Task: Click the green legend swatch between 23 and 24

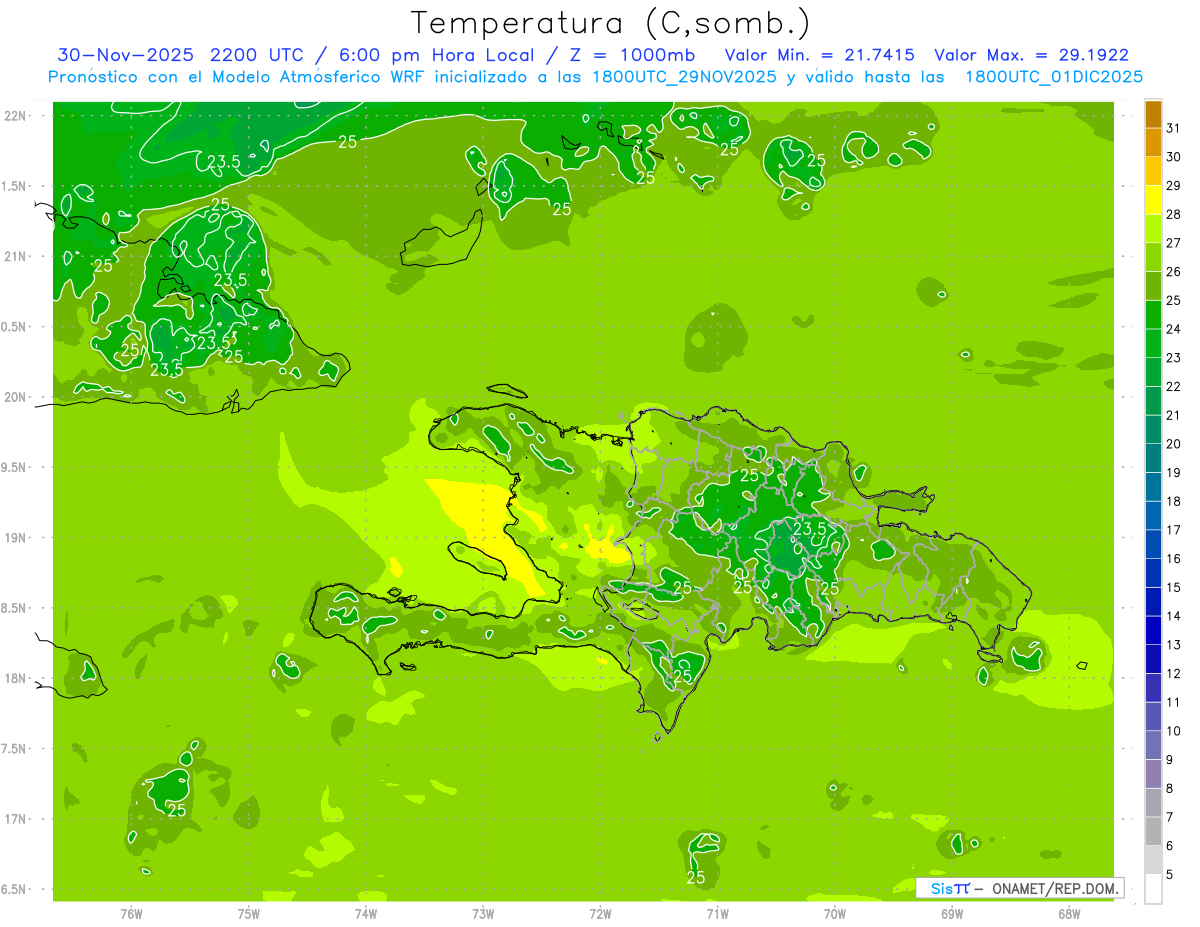Action: (x=1153, y=344)
